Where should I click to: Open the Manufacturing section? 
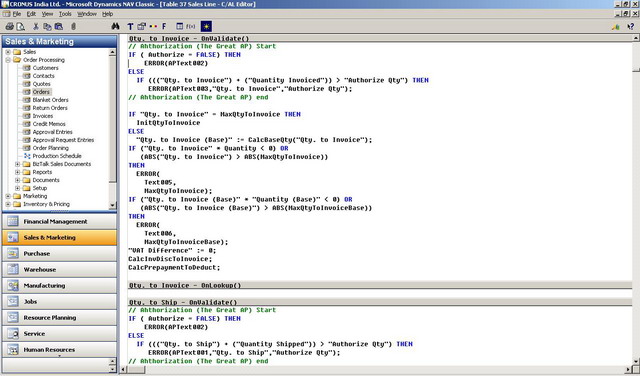(x=59, y=285)
